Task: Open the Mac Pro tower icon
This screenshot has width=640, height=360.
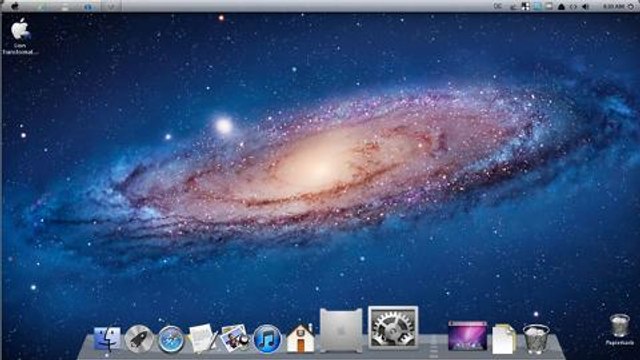Action: [341, 330]
